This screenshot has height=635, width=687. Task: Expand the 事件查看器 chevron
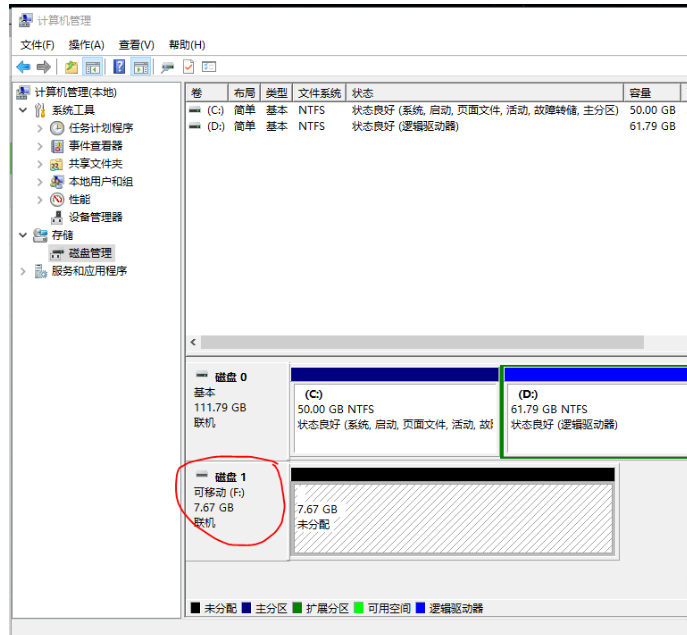point(40,146)
